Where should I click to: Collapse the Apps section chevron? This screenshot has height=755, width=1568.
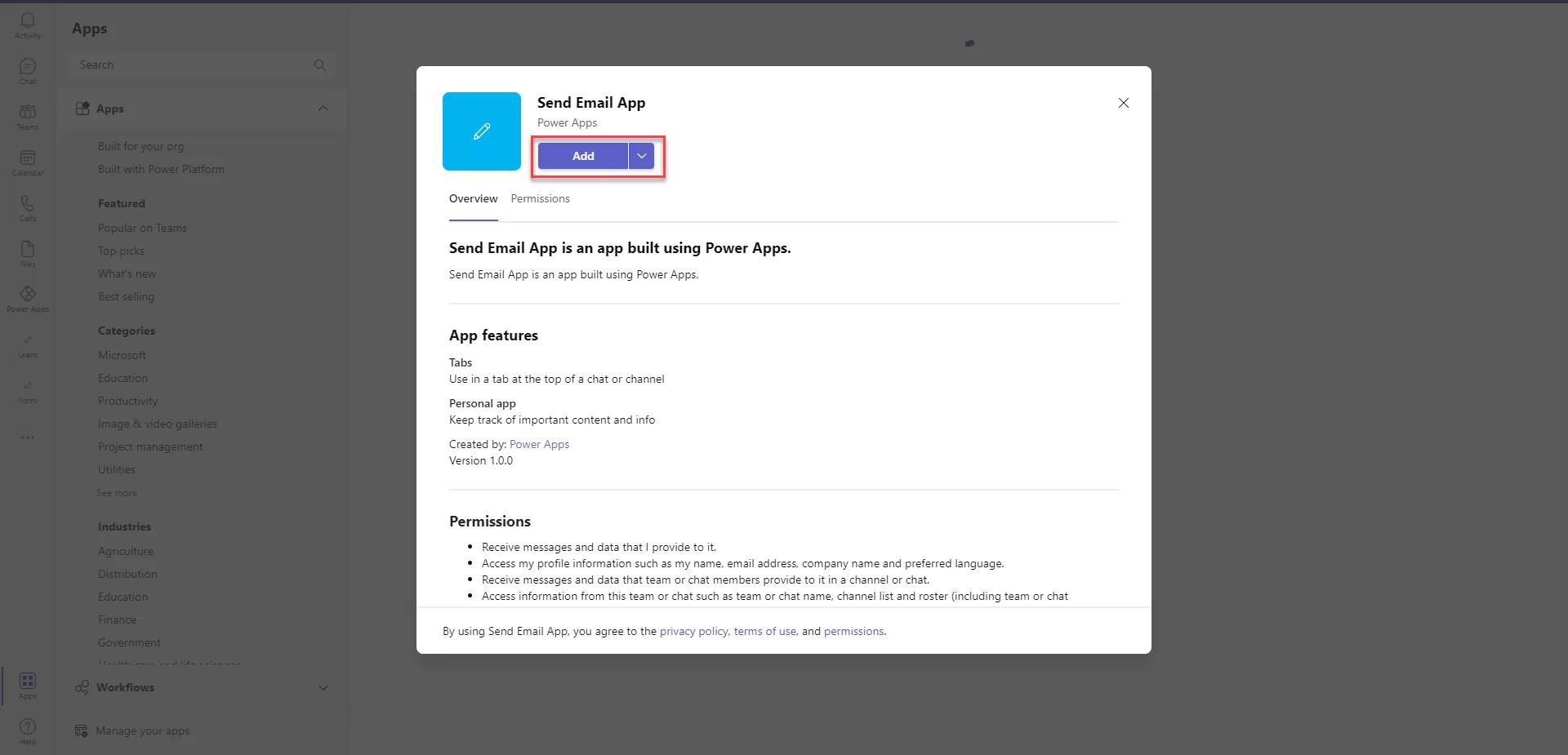click(x=323, y=109)
